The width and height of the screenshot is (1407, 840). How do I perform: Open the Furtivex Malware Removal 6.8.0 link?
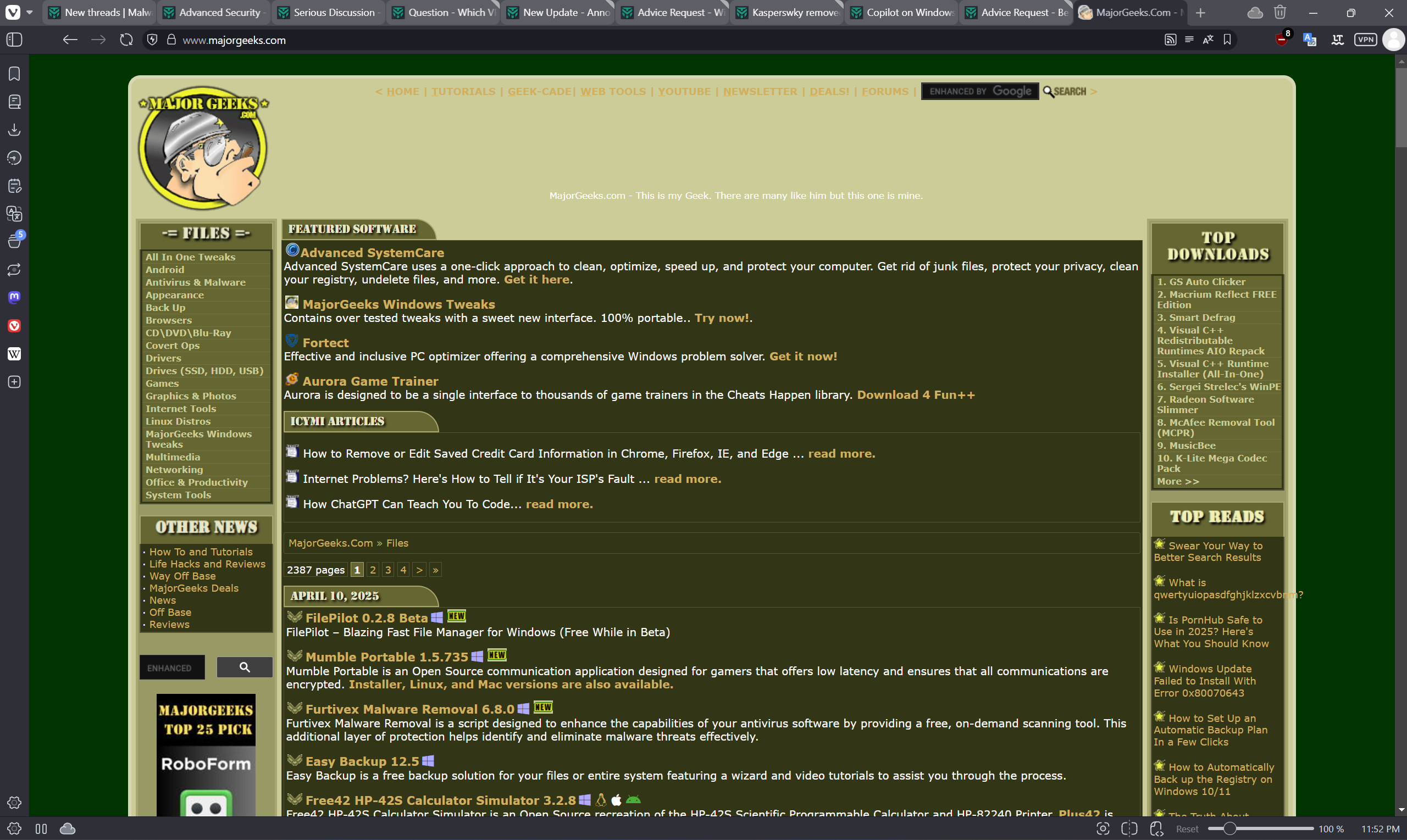click(x=410, y=709)
